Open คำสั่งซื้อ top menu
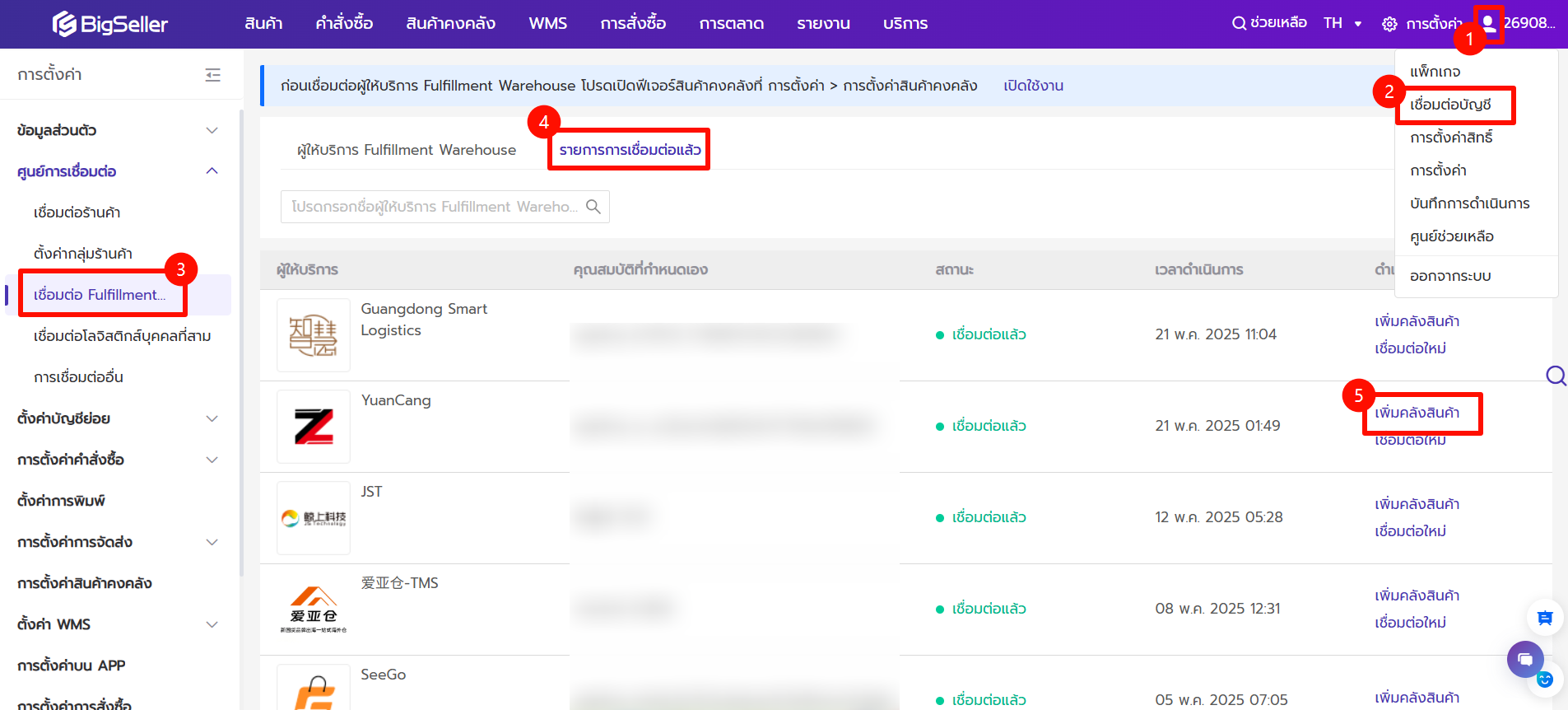The height and width of the screenshot is (710, 1568). [344, 24]
